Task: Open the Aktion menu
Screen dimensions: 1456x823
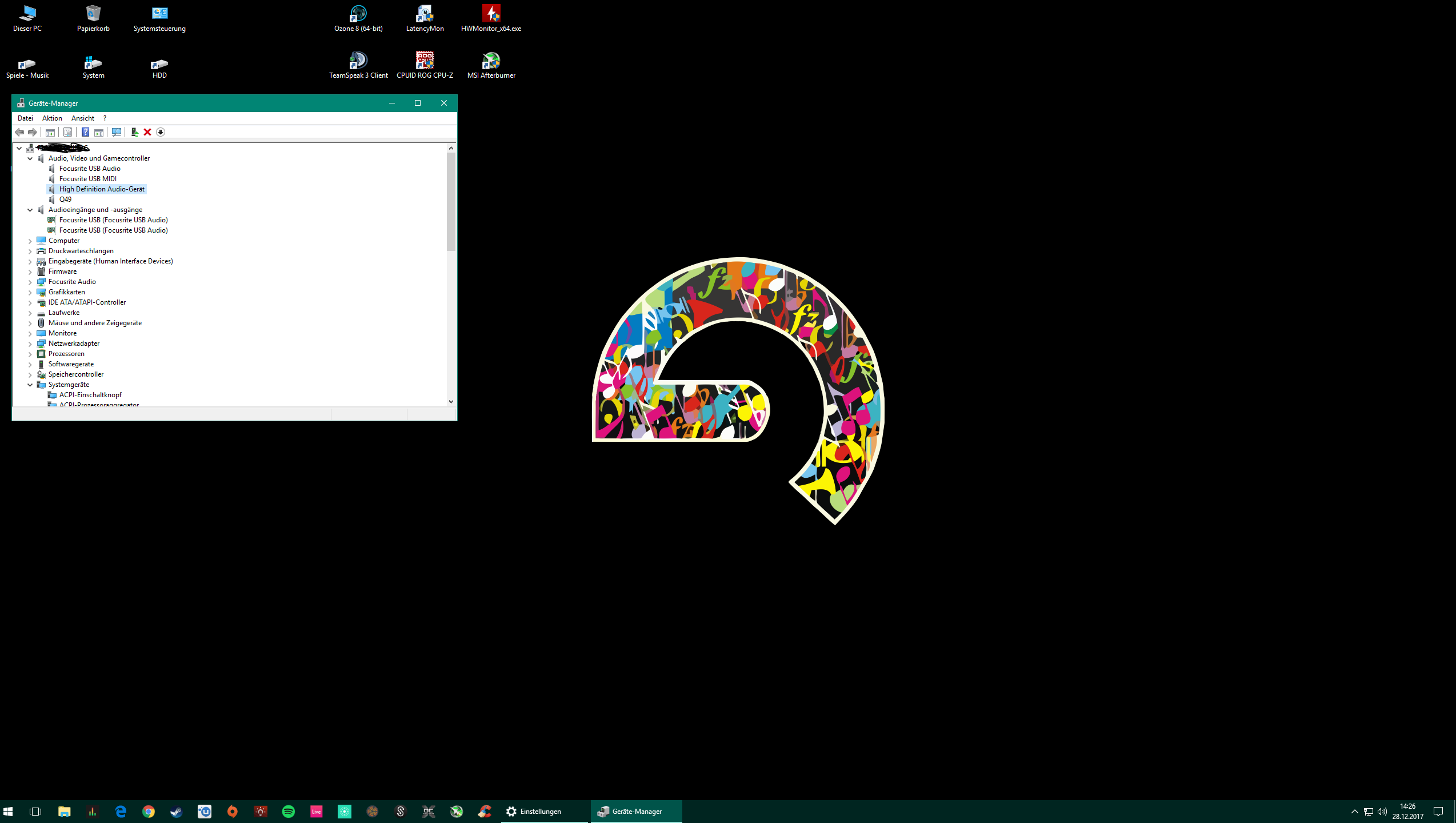Action: 52,118
